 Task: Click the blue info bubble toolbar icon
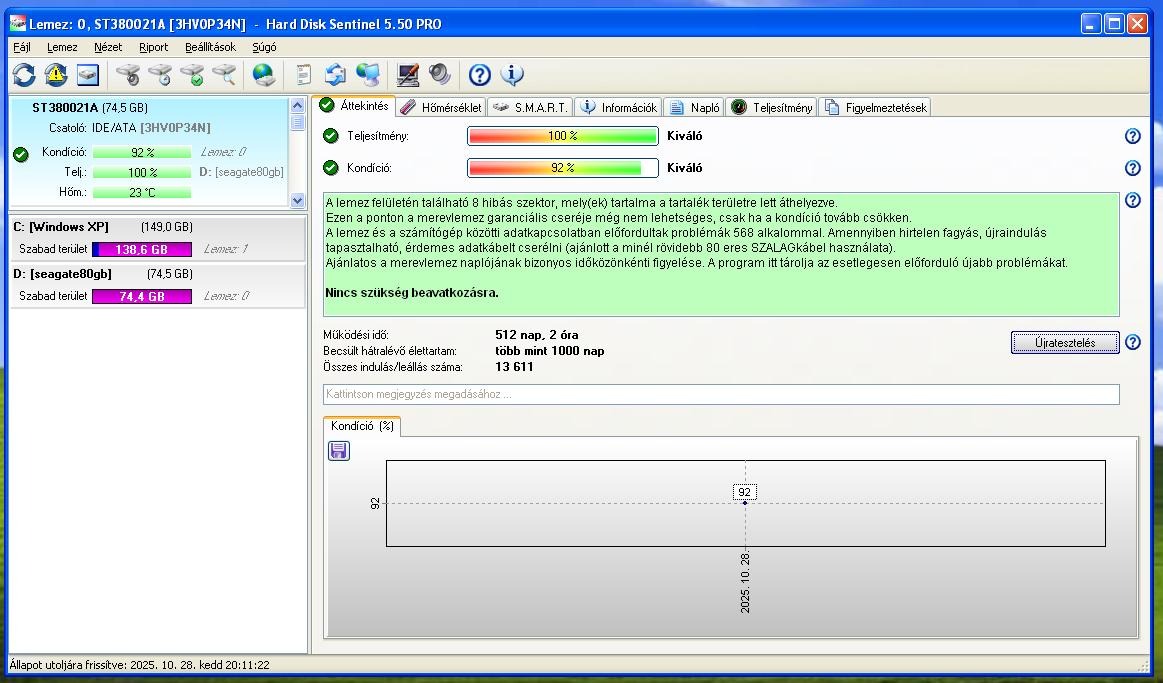[x=512, y=75]
